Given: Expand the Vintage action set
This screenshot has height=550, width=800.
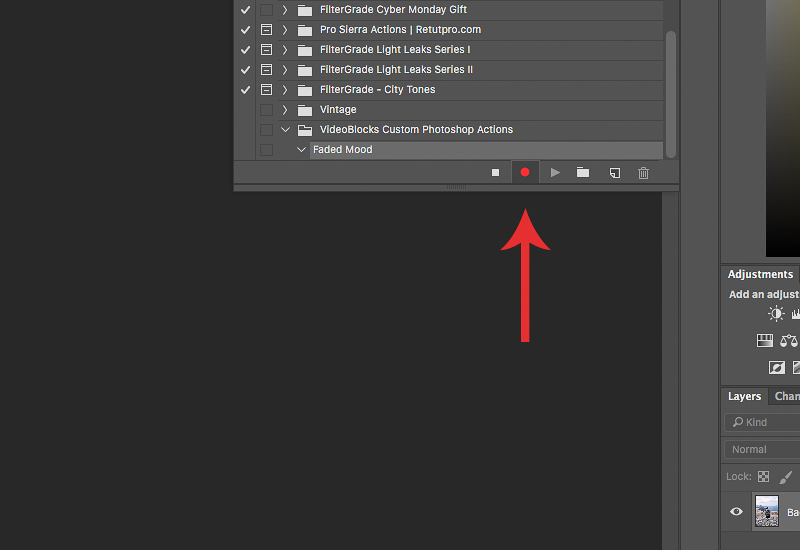Looking at the screenshot, I should click(x=285, y=110).
